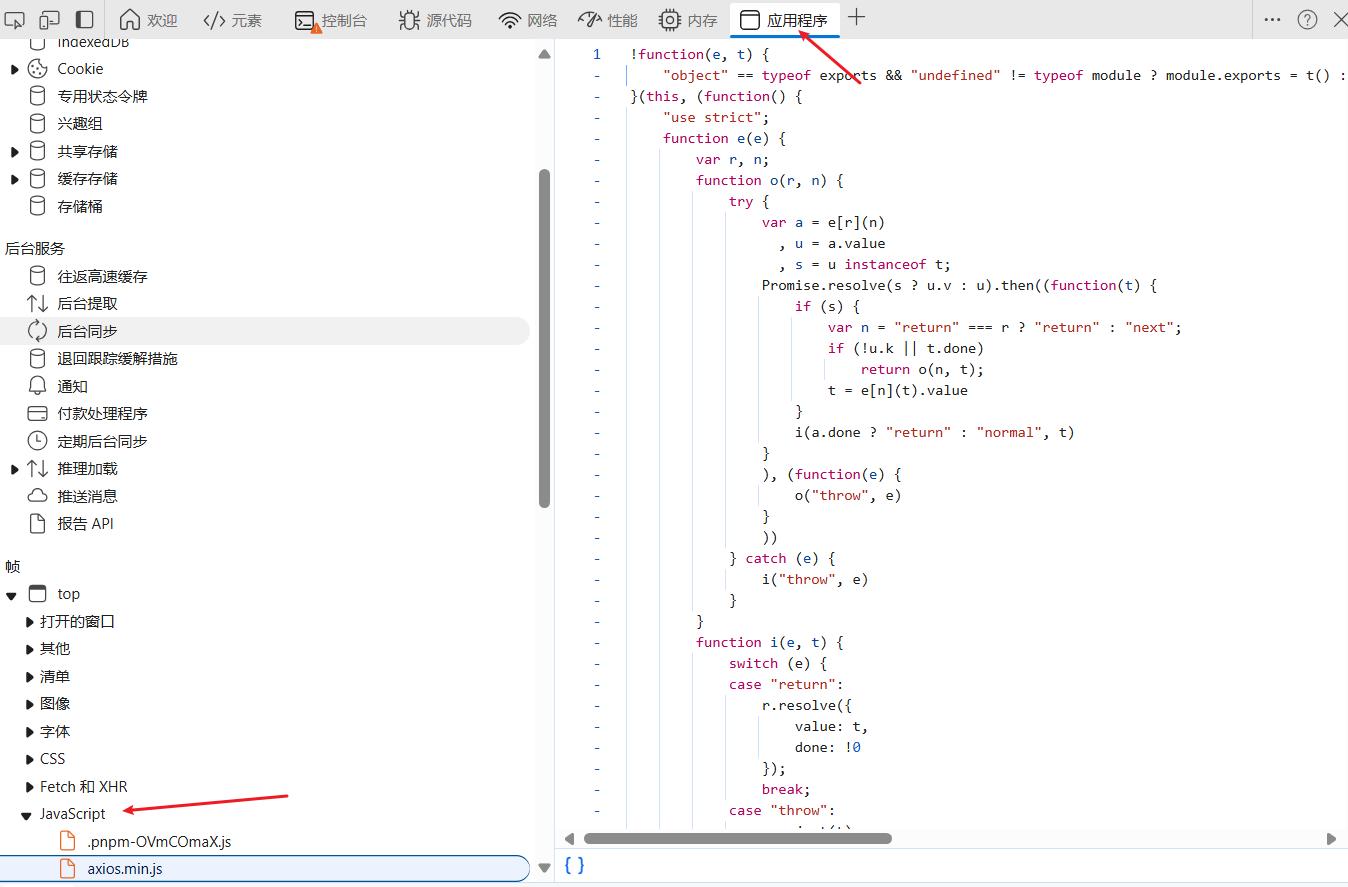Open the more options ellipsis menu
This screenshot has width=1348, height=887.
pyautogui.click(x=1272, y=19)
